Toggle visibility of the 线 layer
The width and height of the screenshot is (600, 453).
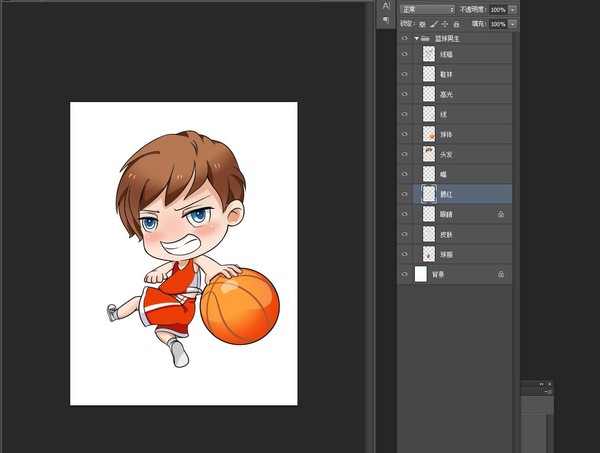404,114
